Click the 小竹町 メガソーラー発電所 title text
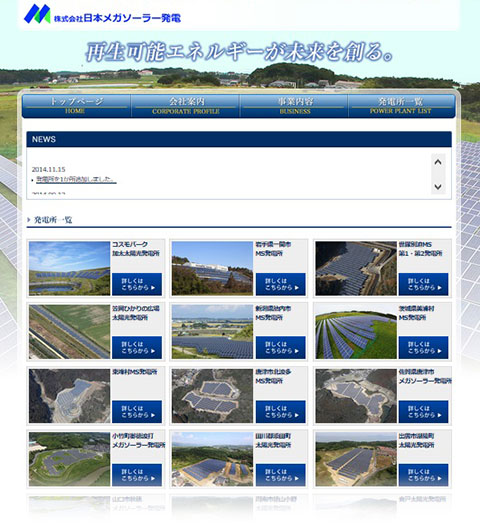This screenshot has width=480, height=528. pyautogui.click(x=138, y=440)
